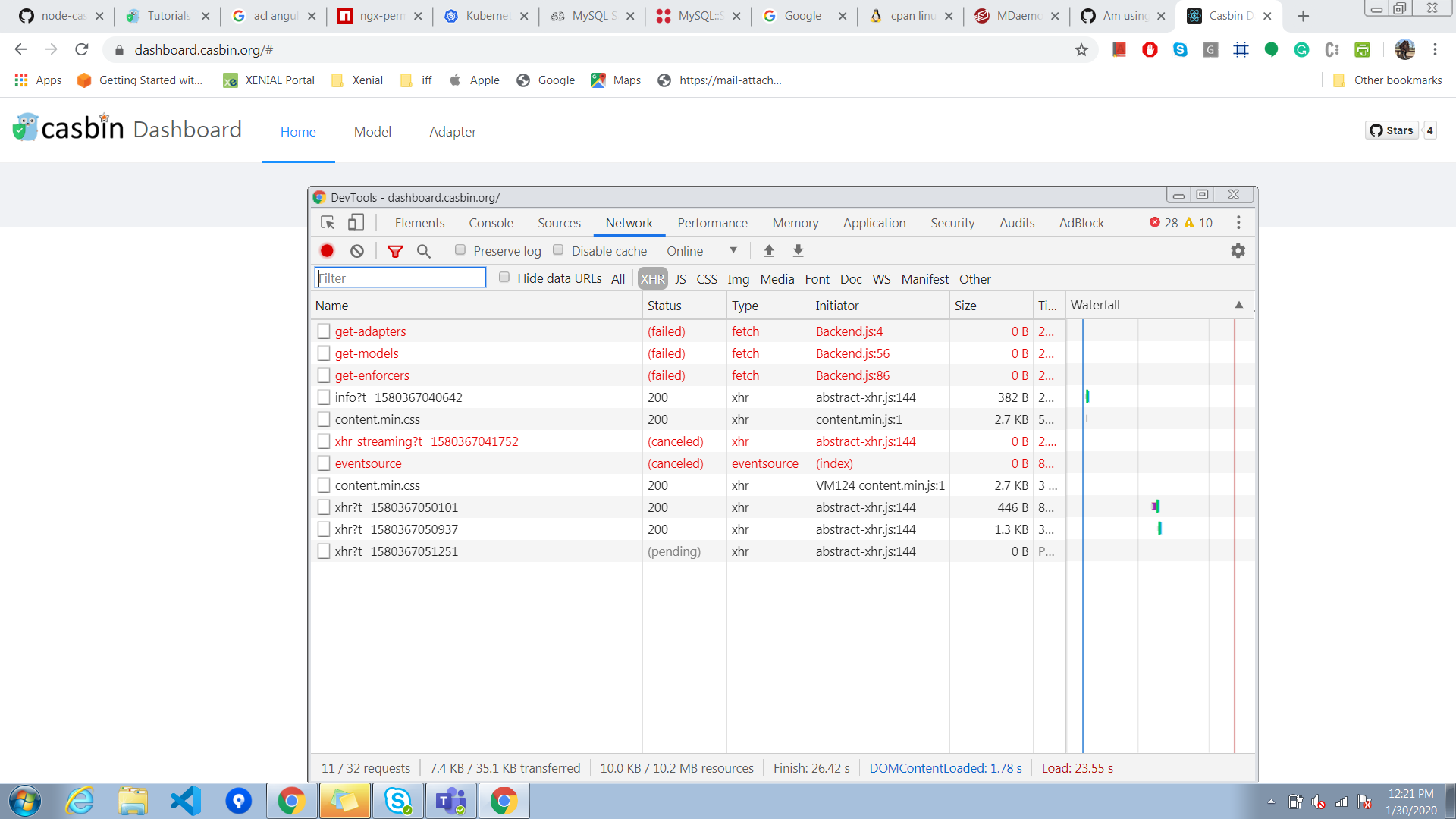Open the Model page in navigation
This screenshot has height=819, width=1456.
(x=372, y=132)
